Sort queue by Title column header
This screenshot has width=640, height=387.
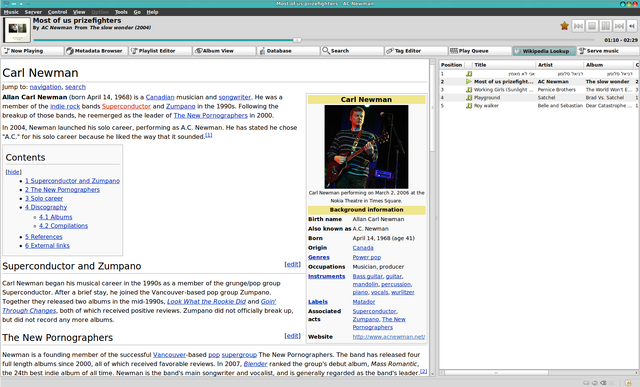(x=504, y=65)
